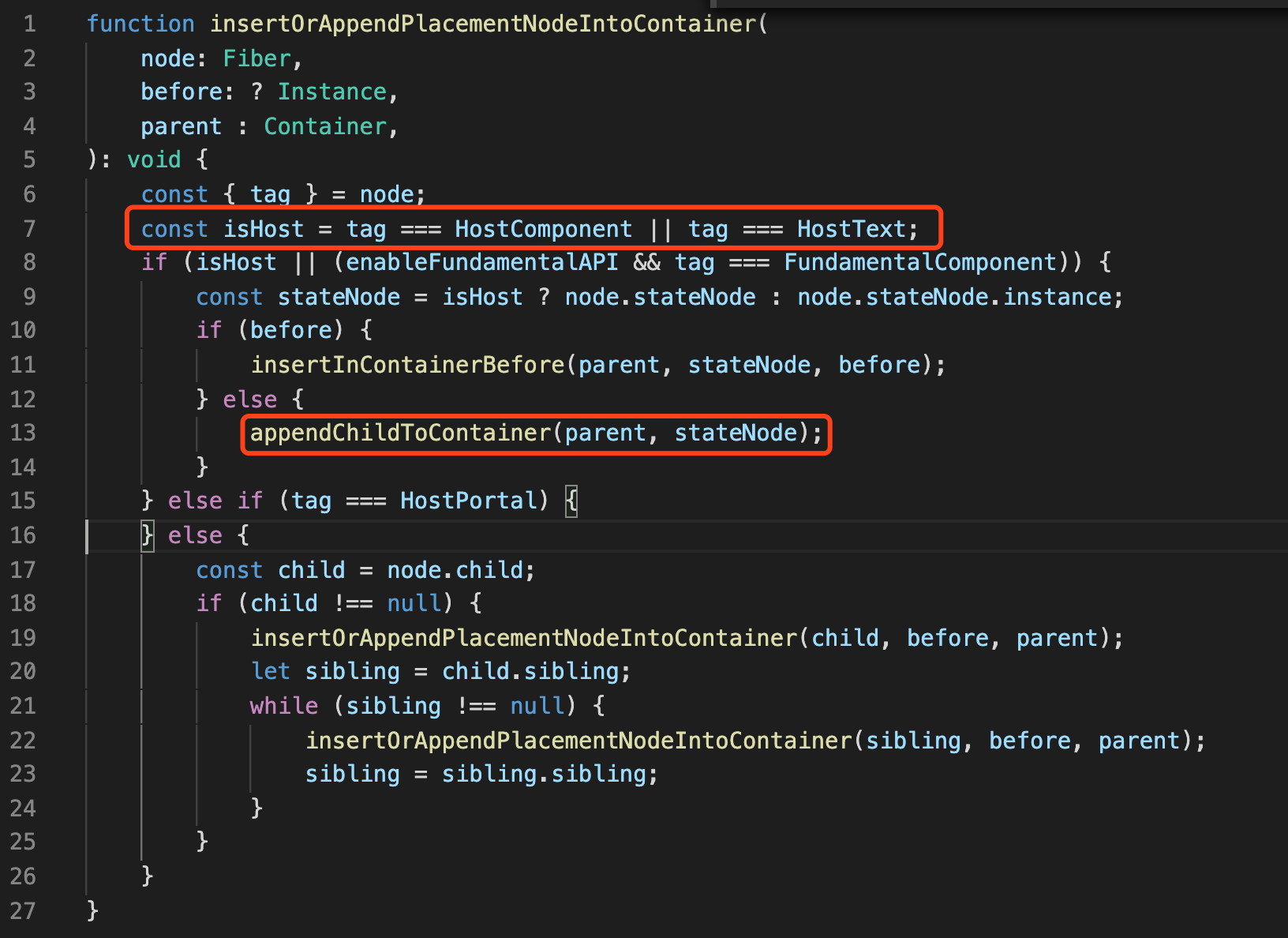Viewport: 1288px width, 938px height.
Task: Click the "Instance" type annotation
Action: coord(332,92)
